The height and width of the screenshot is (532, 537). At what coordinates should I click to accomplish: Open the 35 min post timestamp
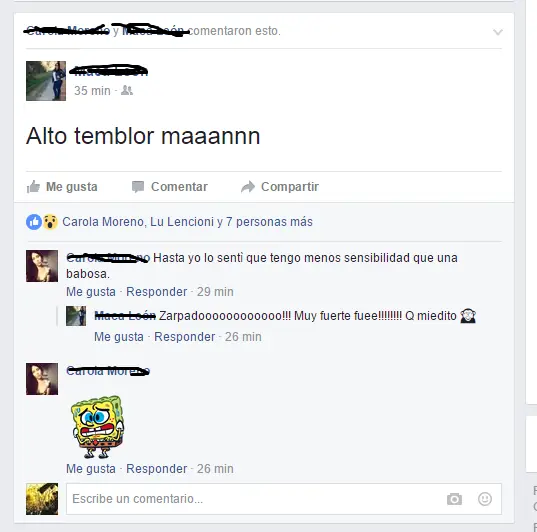coord(92,91)
